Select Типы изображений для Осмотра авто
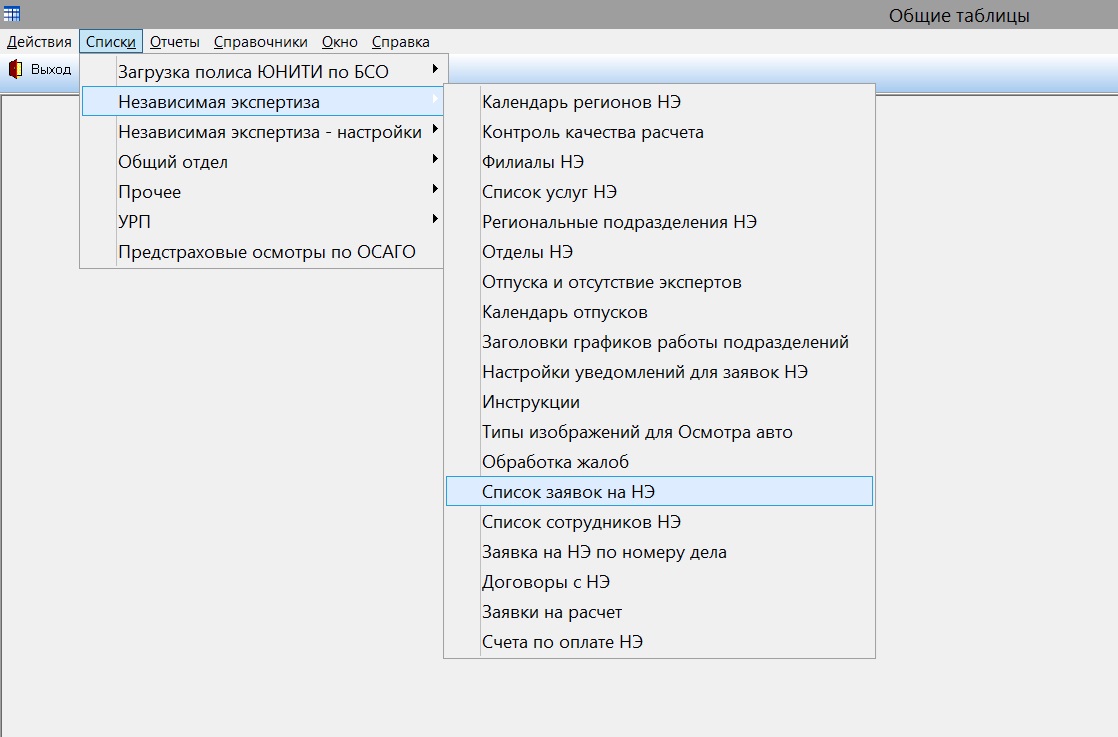This screenshot has height=737, width=1118. (660, 431)
